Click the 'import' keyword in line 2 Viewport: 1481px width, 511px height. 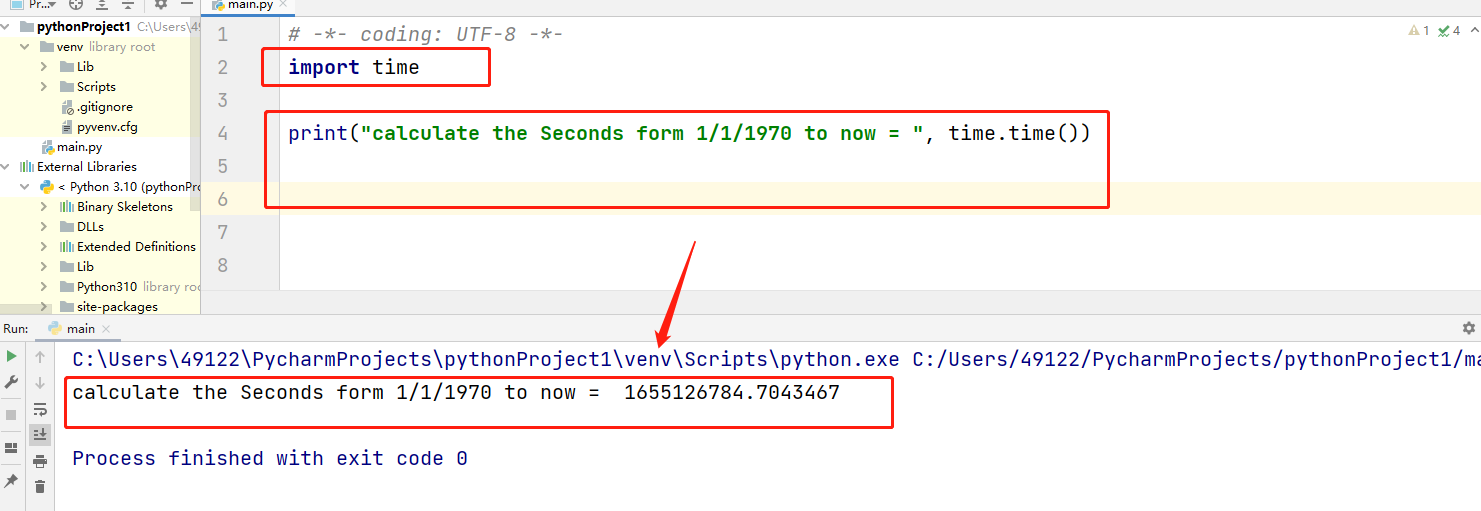coord(324,67)
